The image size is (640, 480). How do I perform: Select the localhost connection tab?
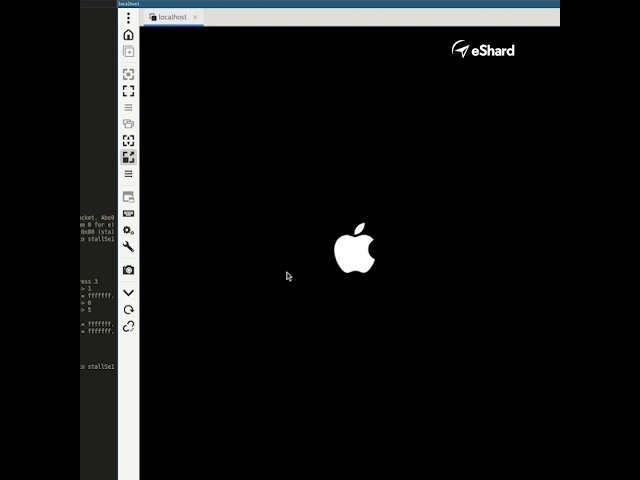(173, 17)
